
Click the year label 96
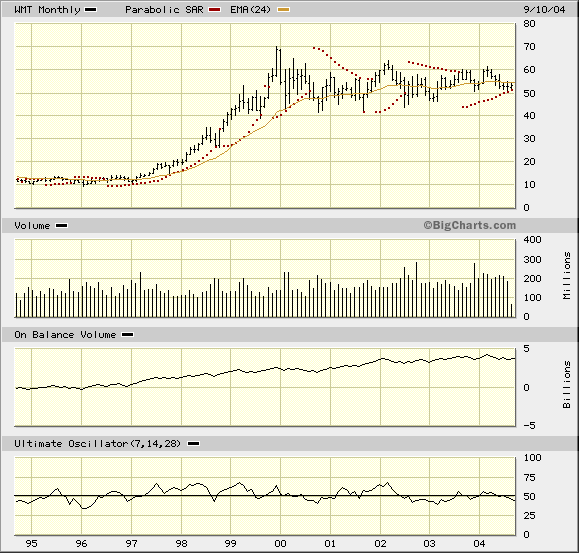point(81,544)
